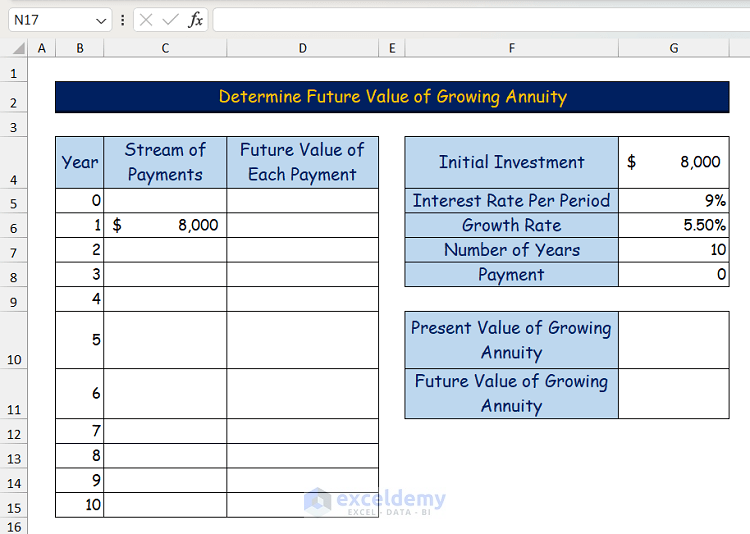750x534 pixels.
Task: Click the 'Future Value of Growing Annuity' label
Action: click(511, 394)
